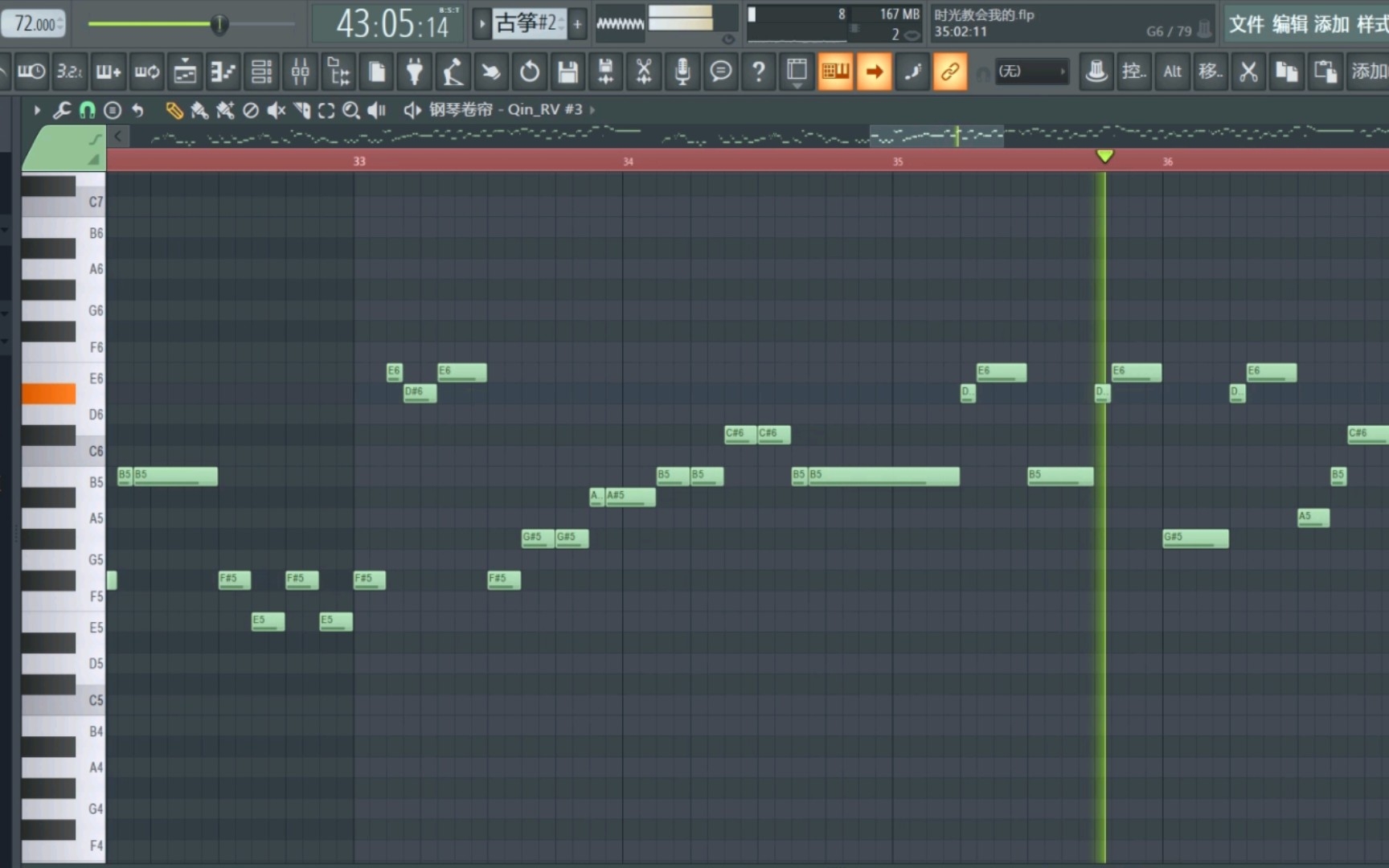Click the copy icon
This screenshot has height=868, width=1389.
click(x=1287, y=72)
